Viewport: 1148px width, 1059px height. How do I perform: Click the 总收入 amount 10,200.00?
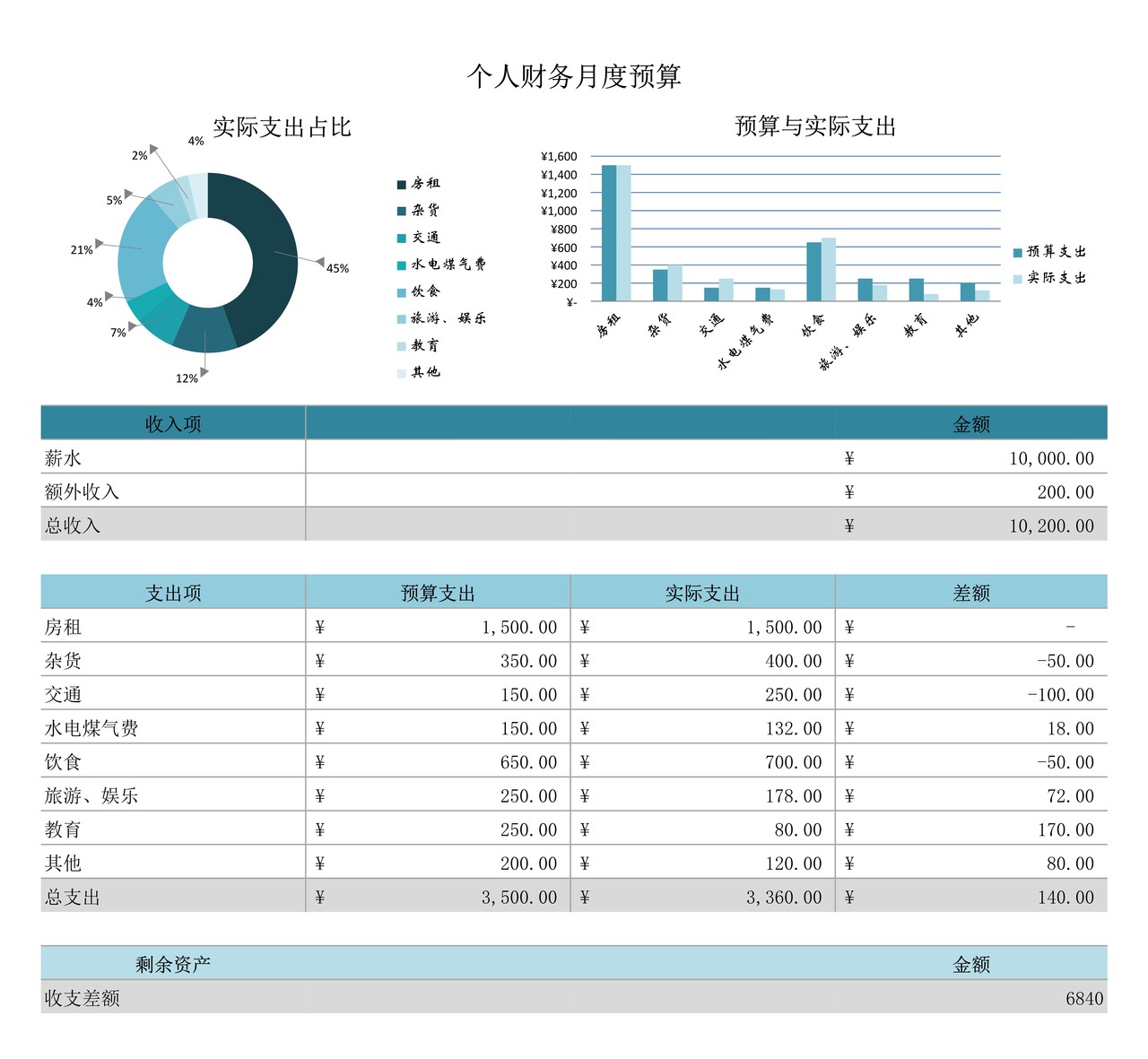pos(1051,526)
